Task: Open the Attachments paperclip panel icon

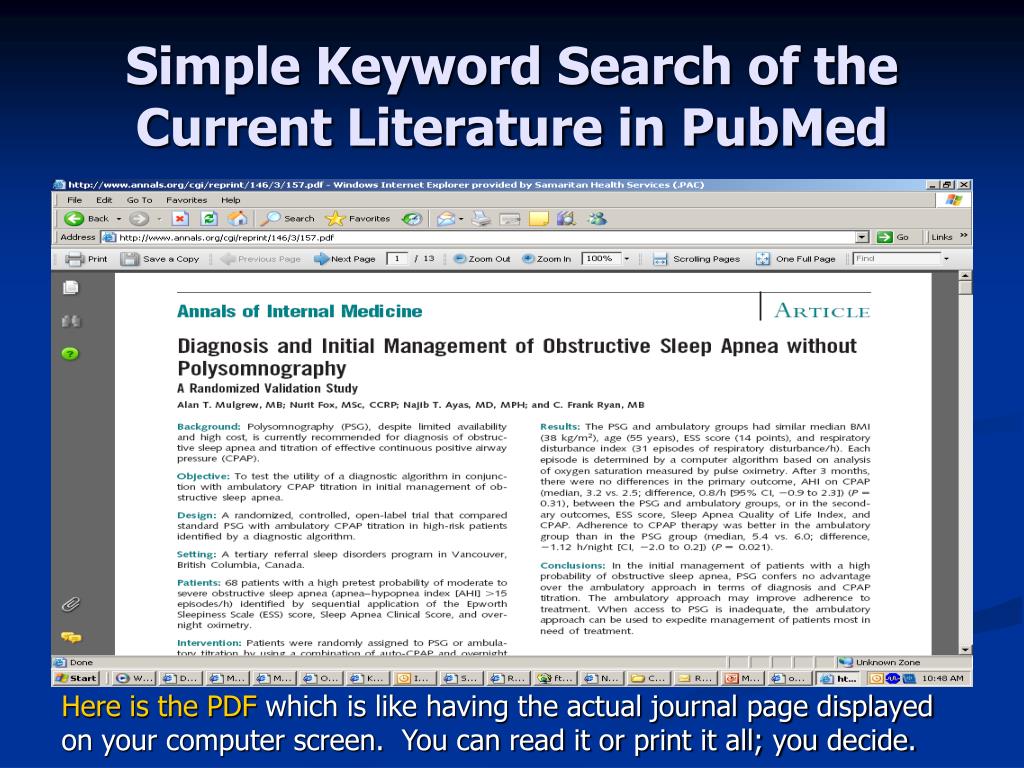Action: (71, 604)
